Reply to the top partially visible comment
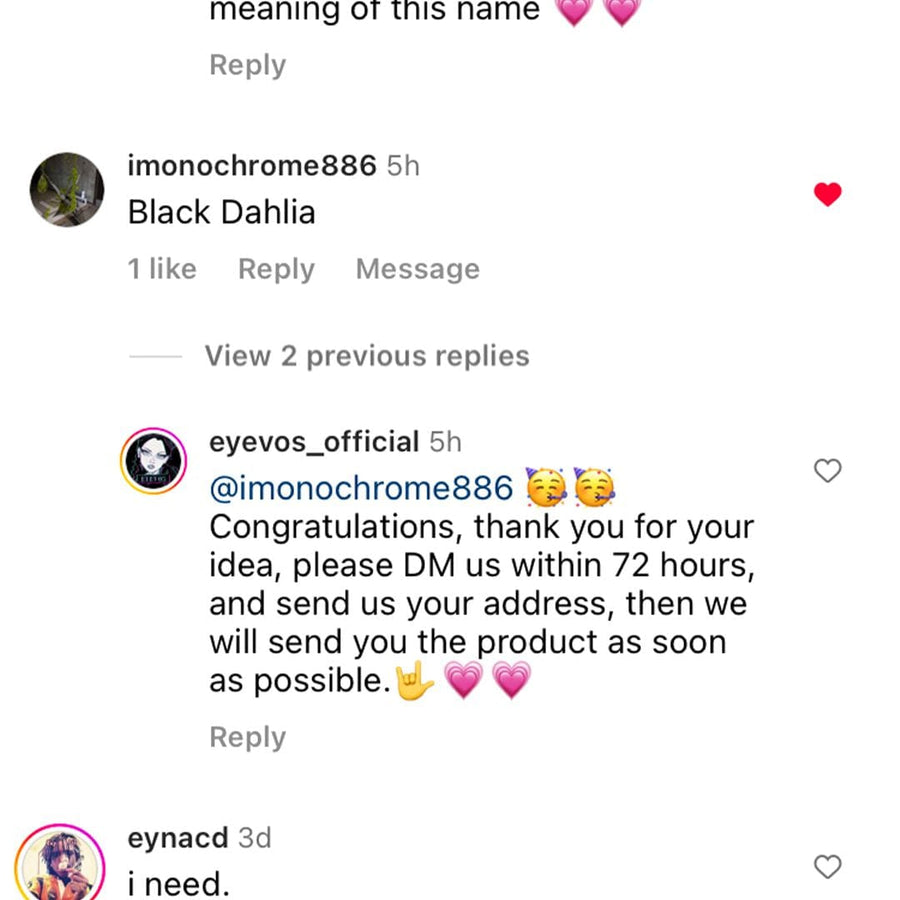This screenshot has width=900, height=900. click(247, 65)
